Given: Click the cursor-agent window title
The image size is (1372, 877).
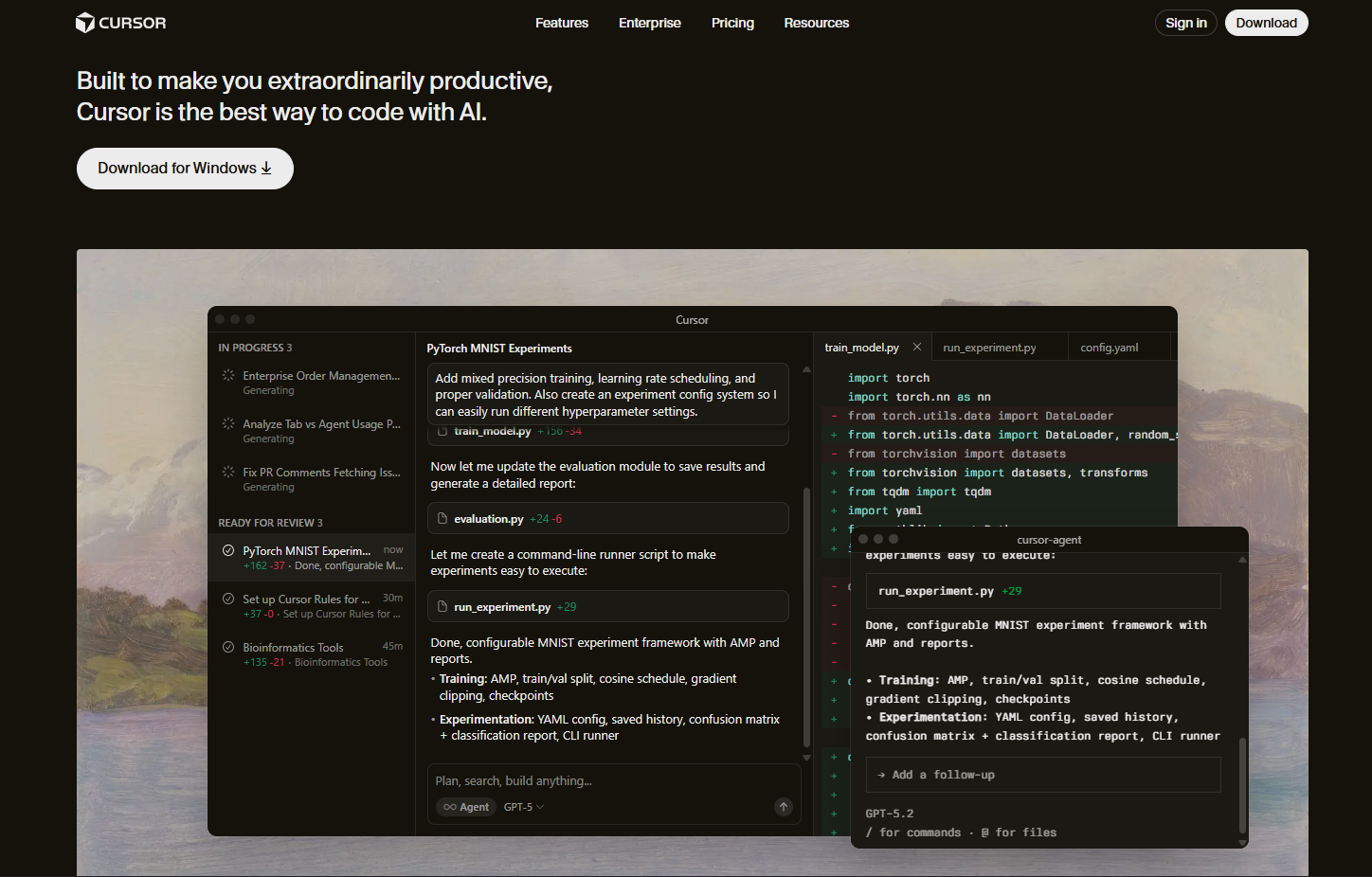Looking at the screenshot, I should point(1049,540).
